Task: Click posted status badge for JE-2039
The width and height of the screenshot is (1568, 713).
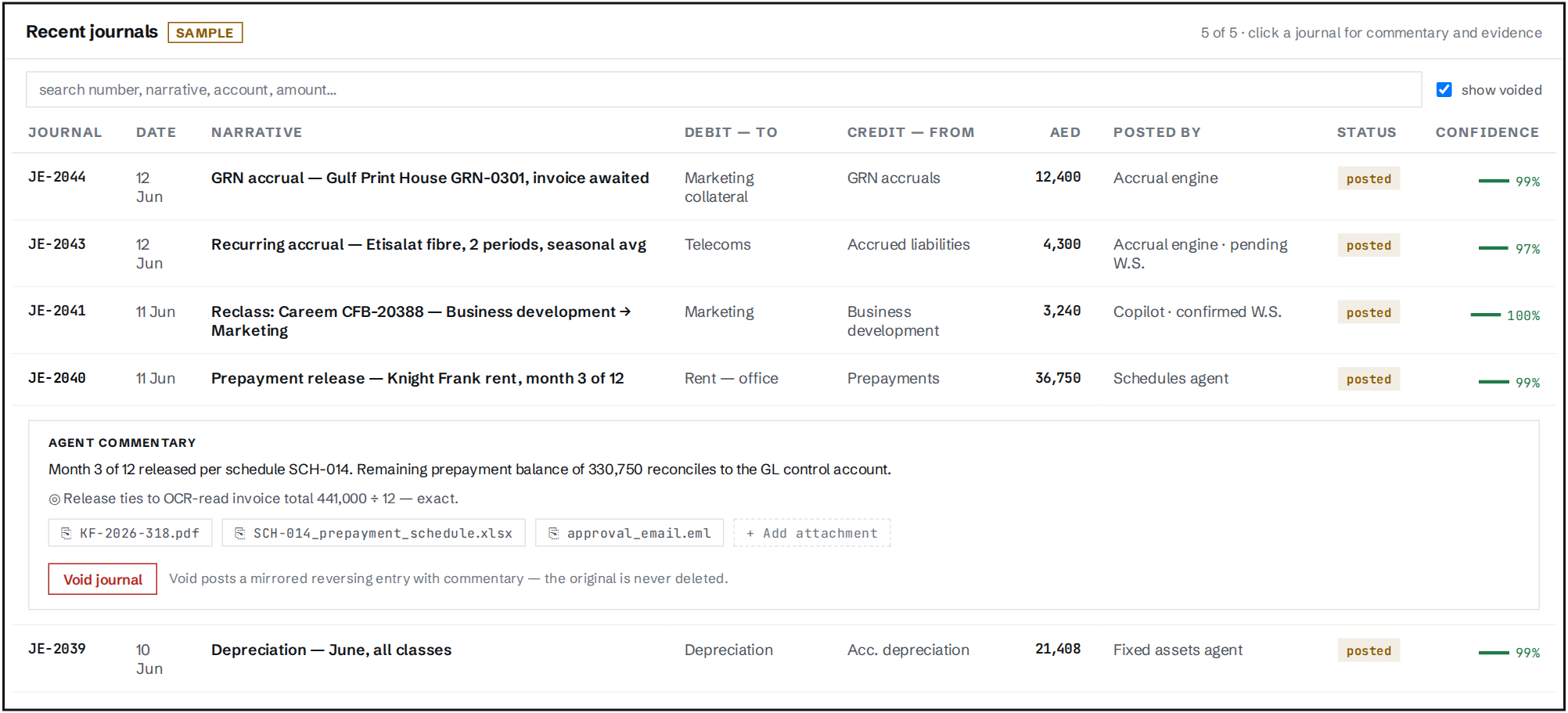Action: tap(1368, 650)
